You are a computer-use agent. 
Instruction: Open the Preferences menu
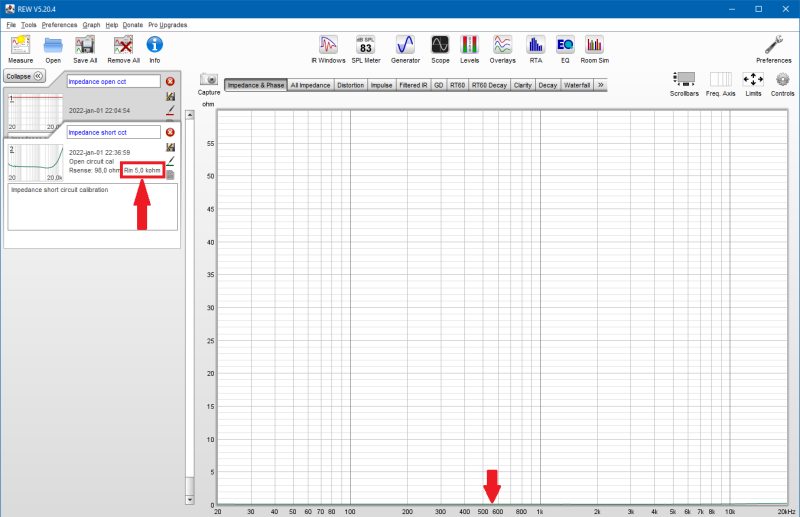(59, 24)
